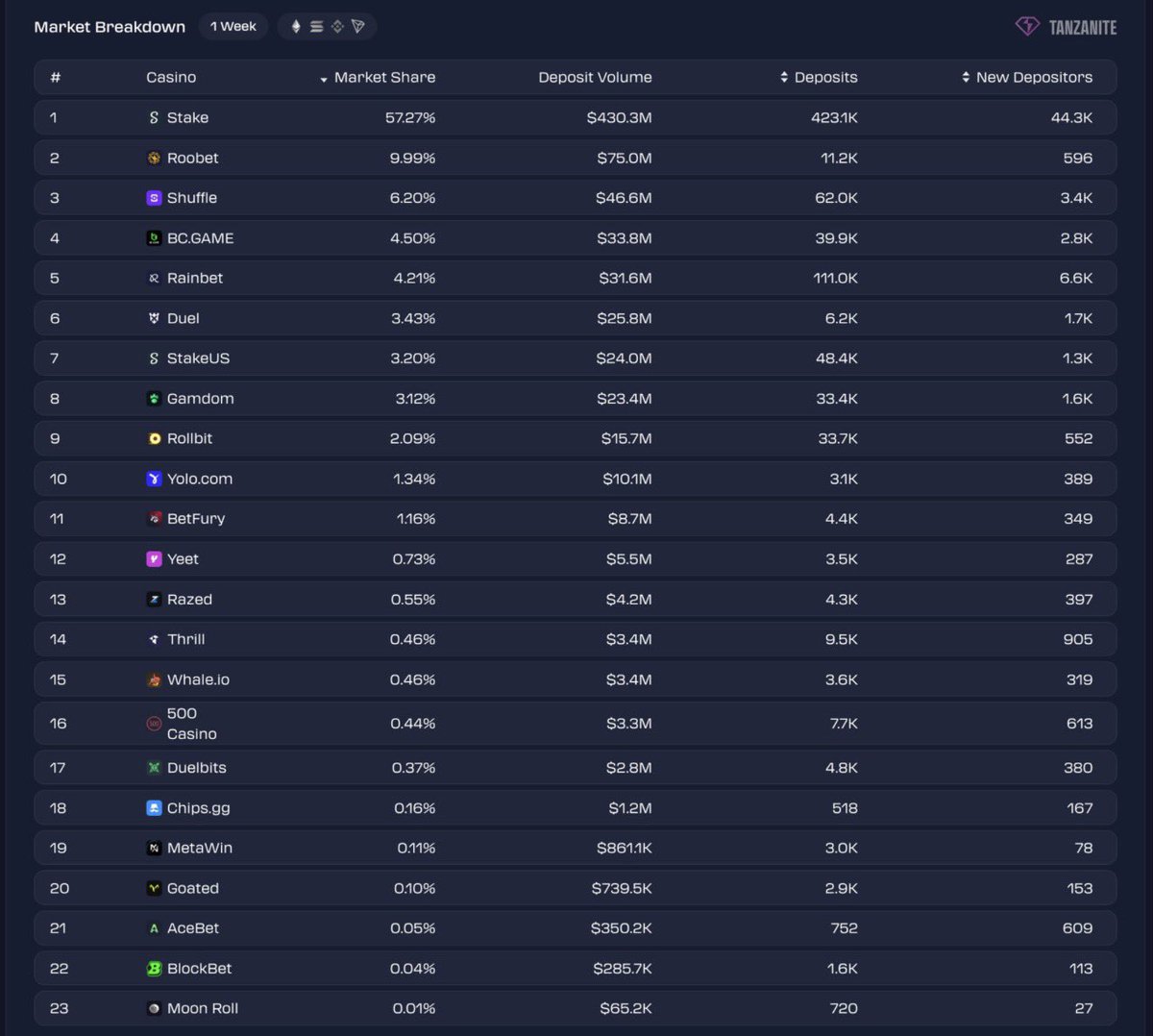Click the Rollbit casino logo icon

pos(154,438)
